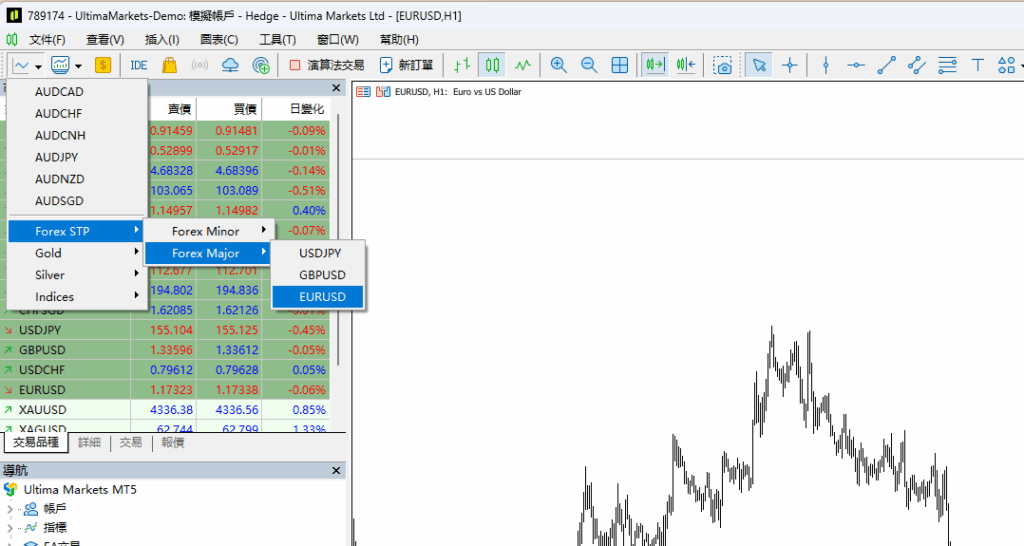Click the signals broadcast icon
1024x546 pixels.
pyautogui.click(x=200, y=65)
